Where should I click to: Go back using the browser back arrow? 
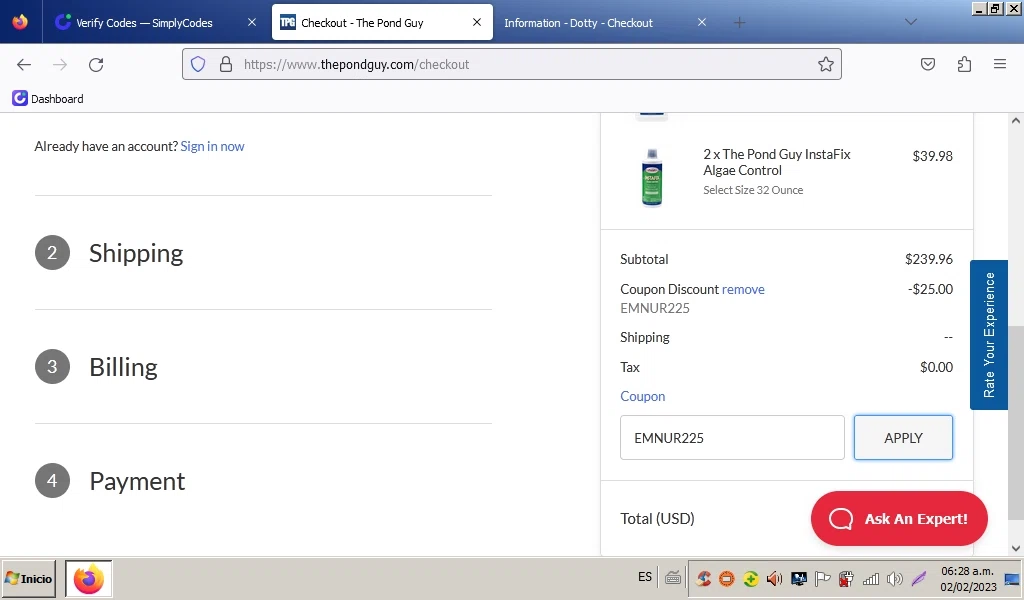24,64
